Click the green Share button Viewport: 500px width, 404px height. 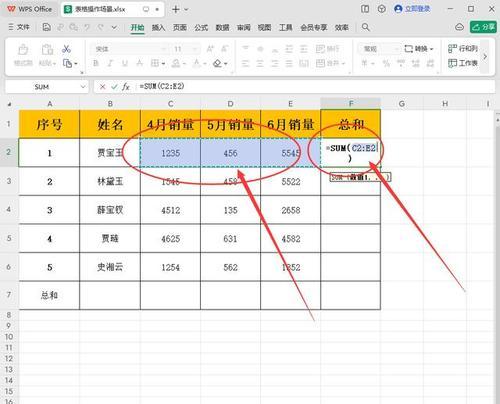(483, 27)
